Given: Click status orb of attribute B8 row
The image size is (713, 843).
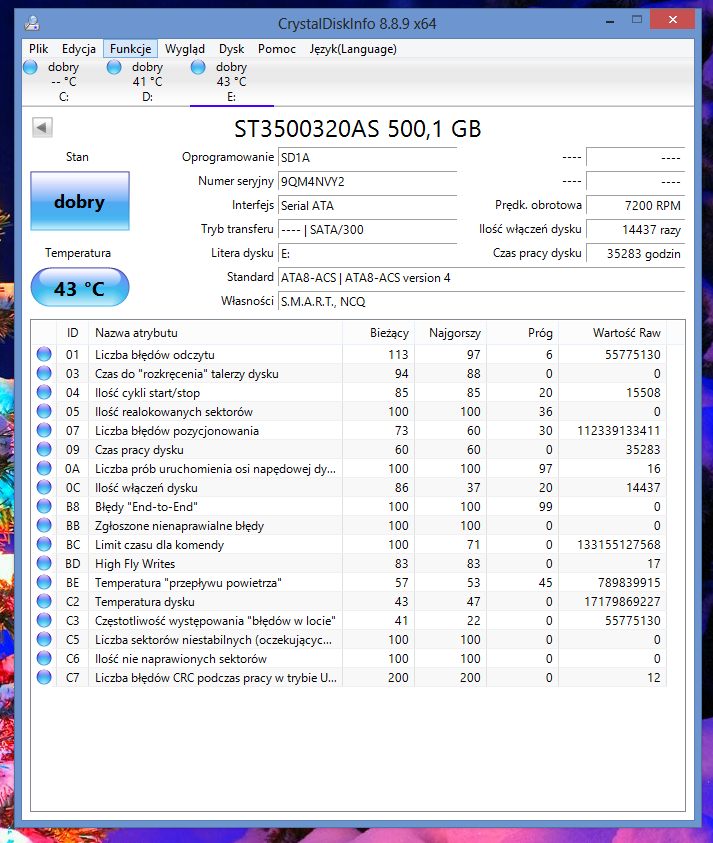Looking at the screenshot, I should (x=44, y=506).
